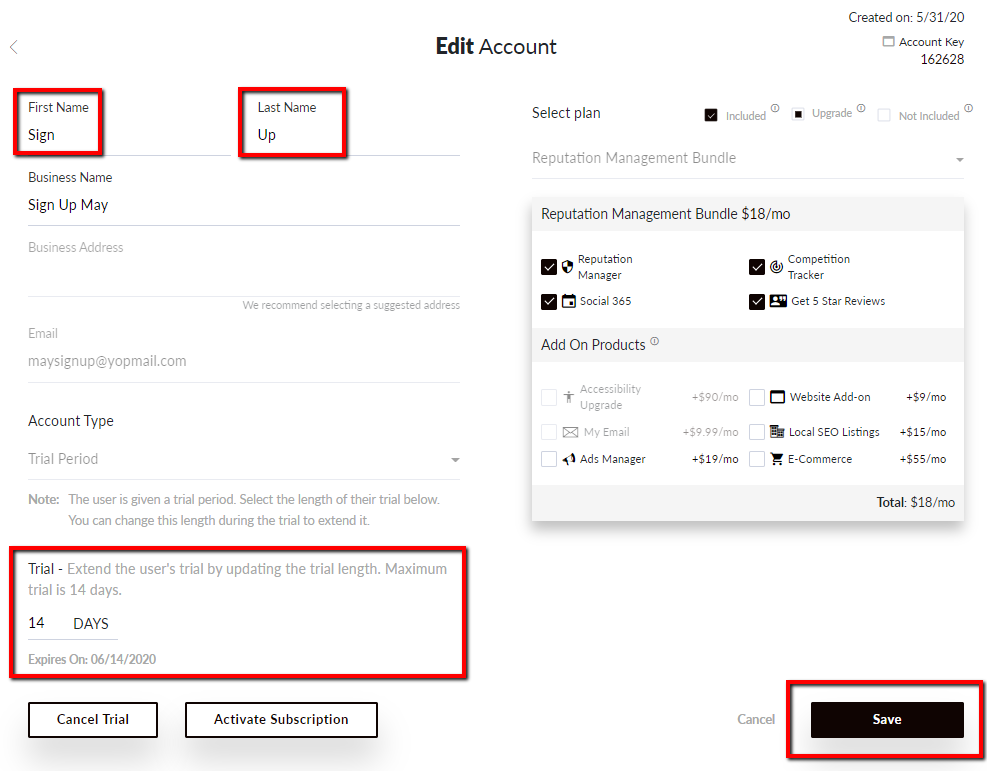Focus the Business Address field
This screenshot has width=987, height=771.
tap(244, 276)
